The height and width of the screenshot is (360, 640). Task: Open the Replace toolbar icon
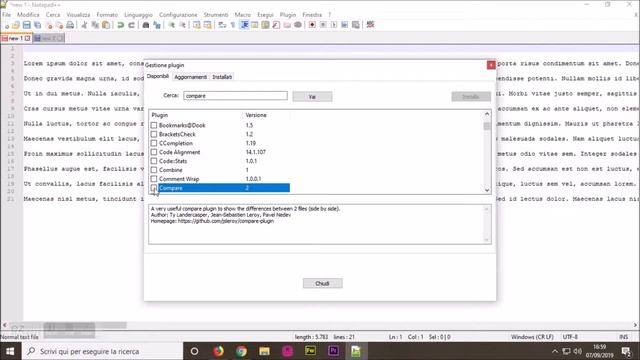[x=157, y=25]
